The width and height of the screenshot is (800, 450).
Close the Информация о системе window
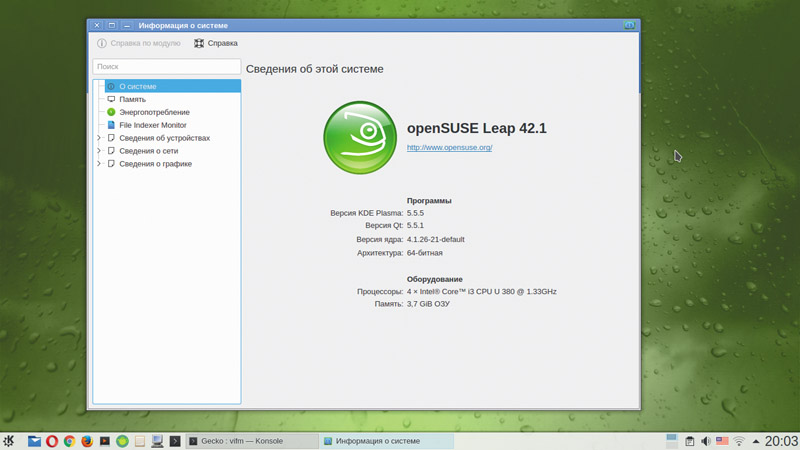click(x=96, y=25)
